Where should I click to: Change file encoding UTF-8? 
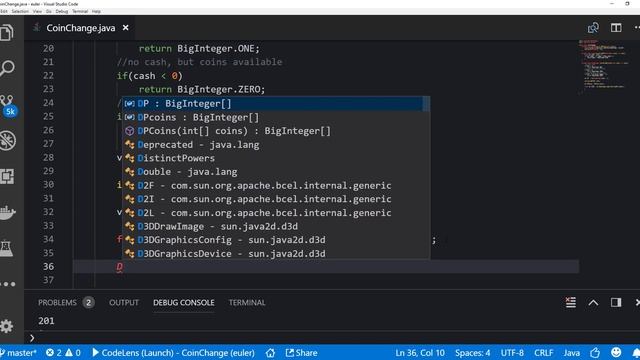tap(512, 353)
